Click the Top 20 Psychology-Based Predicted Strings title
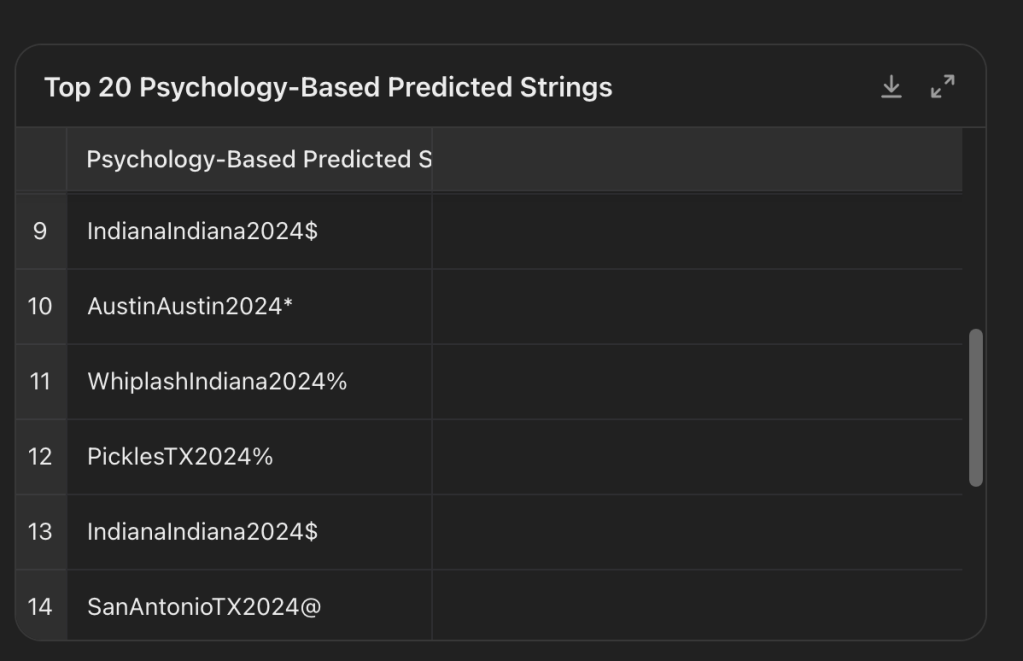Screen dimensions: 1023x661 coord(328,88)
